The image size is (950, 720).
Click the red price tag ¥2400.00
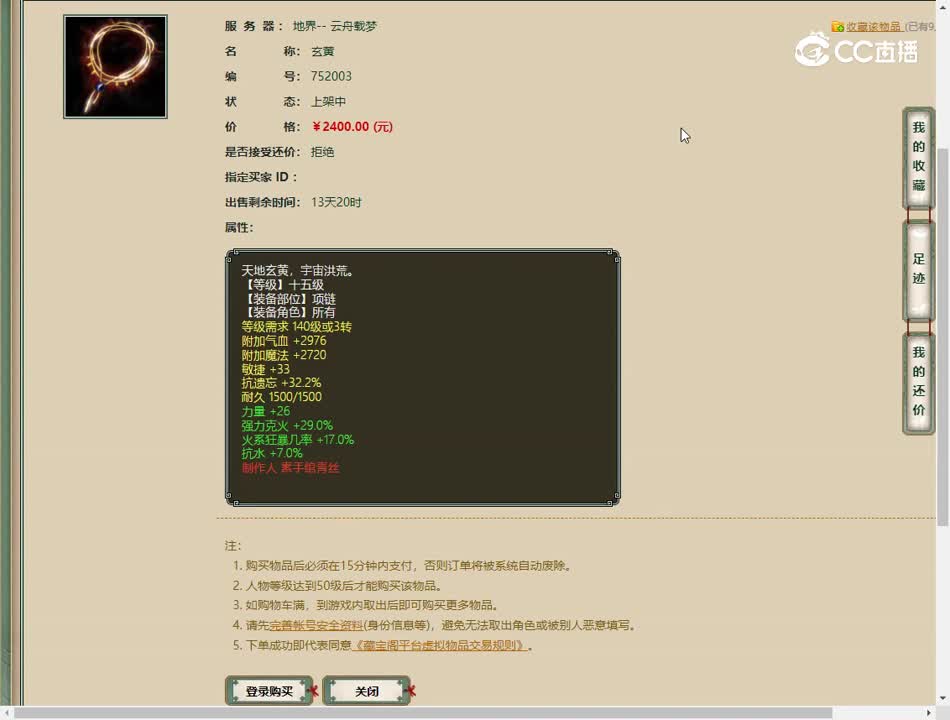tap(341, 126)
